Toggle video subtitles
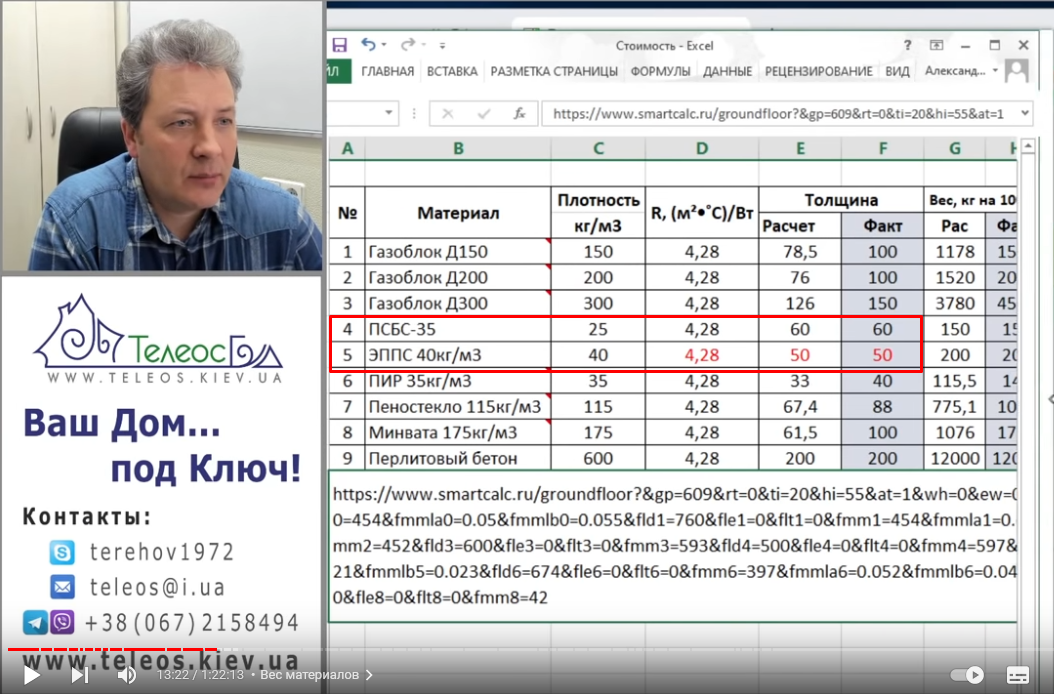This screenshot has height=694, width=1054. click(x=1018, y=674)
